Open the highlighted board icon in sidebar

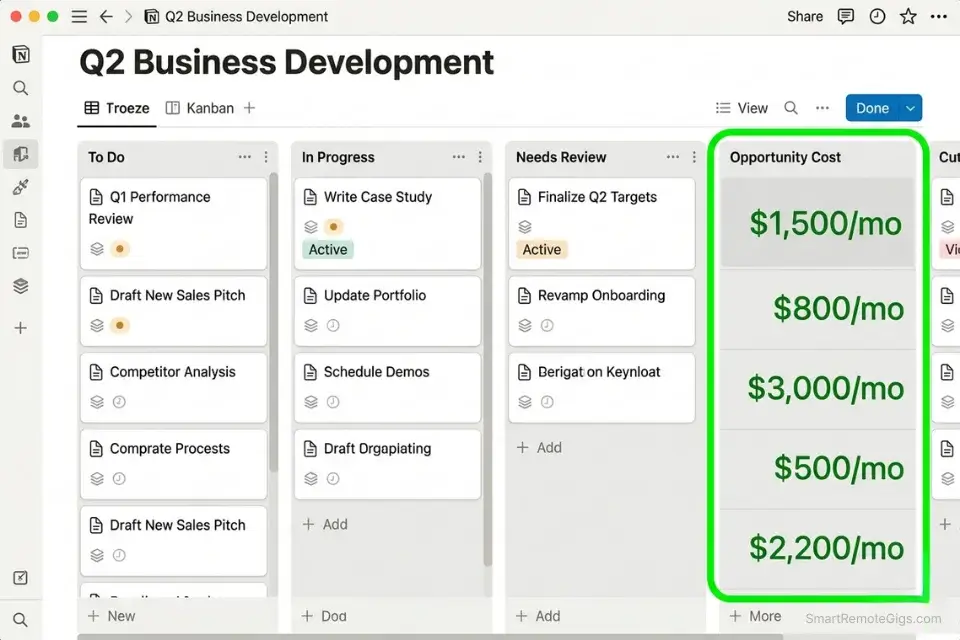click(21, 154)
